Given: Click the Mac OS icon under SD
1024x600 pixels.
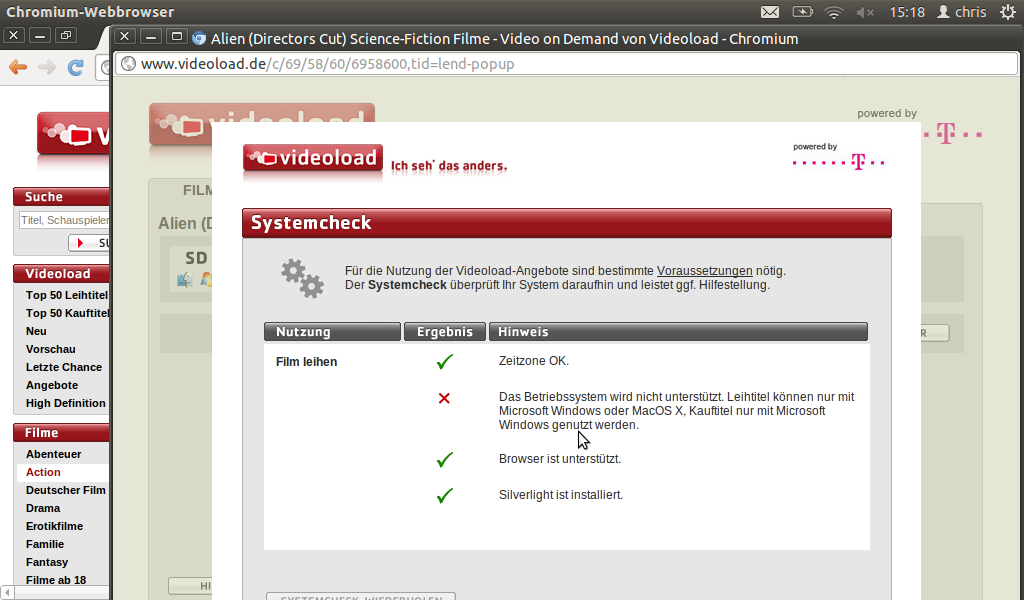Looking at the screenshot, I should (x=185, y=280).
